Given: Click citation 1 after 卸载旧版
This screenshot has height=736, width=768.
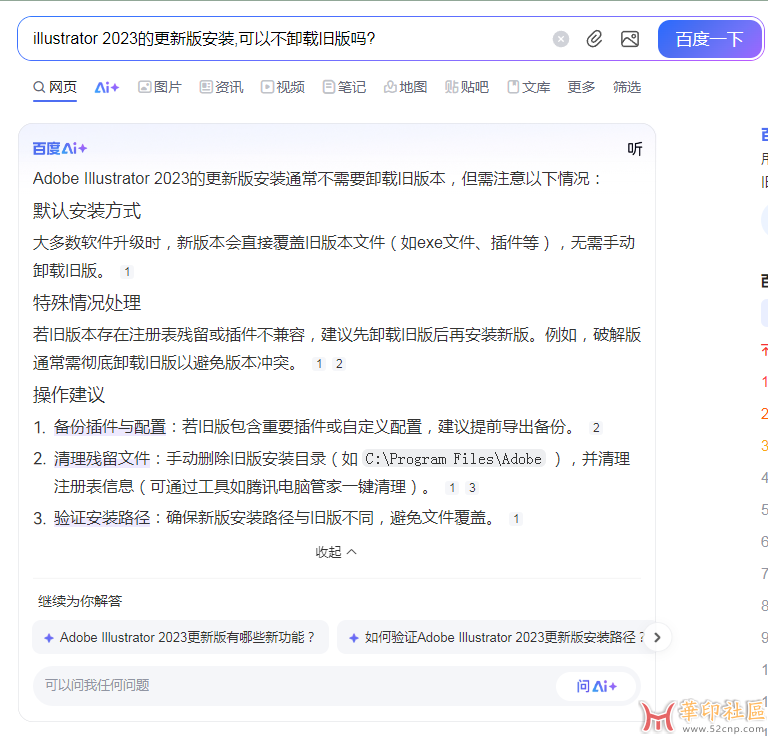Looking at the screenshot, I should tap(127, 271).
